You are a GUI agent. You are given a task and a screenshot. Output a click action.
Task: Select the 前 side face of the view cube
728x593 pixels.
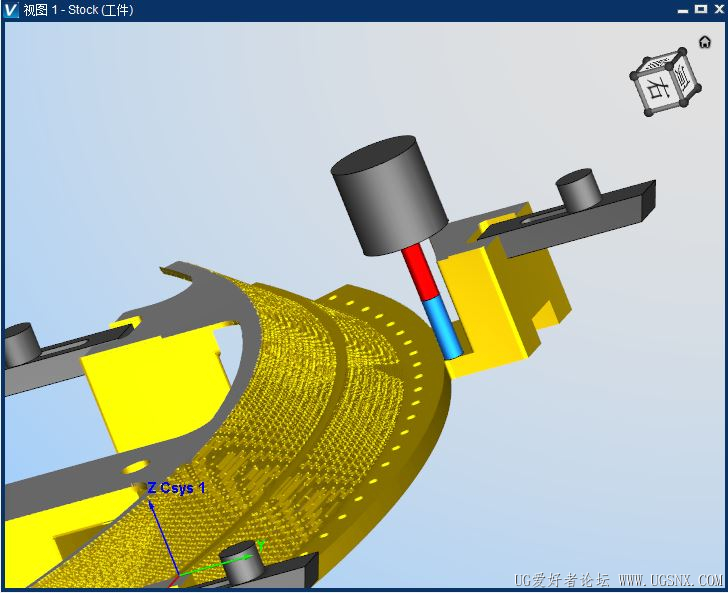pyautogui.click(x=685, y=78)
